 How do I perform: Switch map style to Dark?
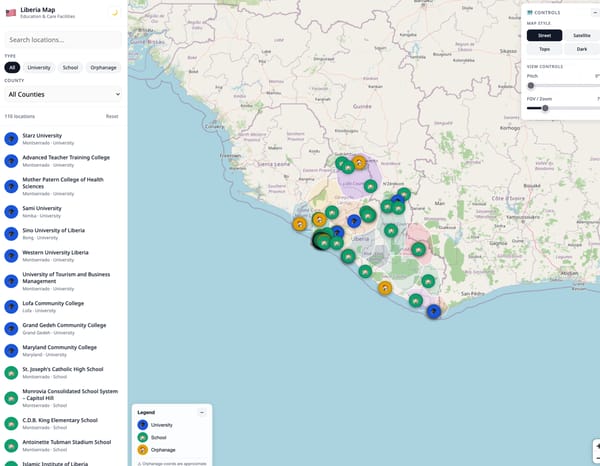(x=582, y=49)
